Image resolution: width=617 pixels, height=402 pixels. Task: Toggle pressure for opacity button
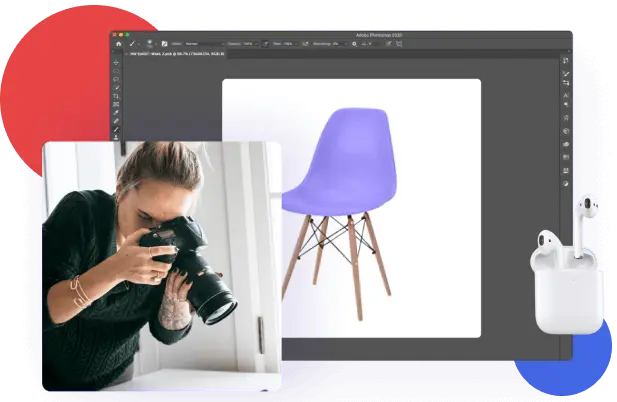point(264,44)
